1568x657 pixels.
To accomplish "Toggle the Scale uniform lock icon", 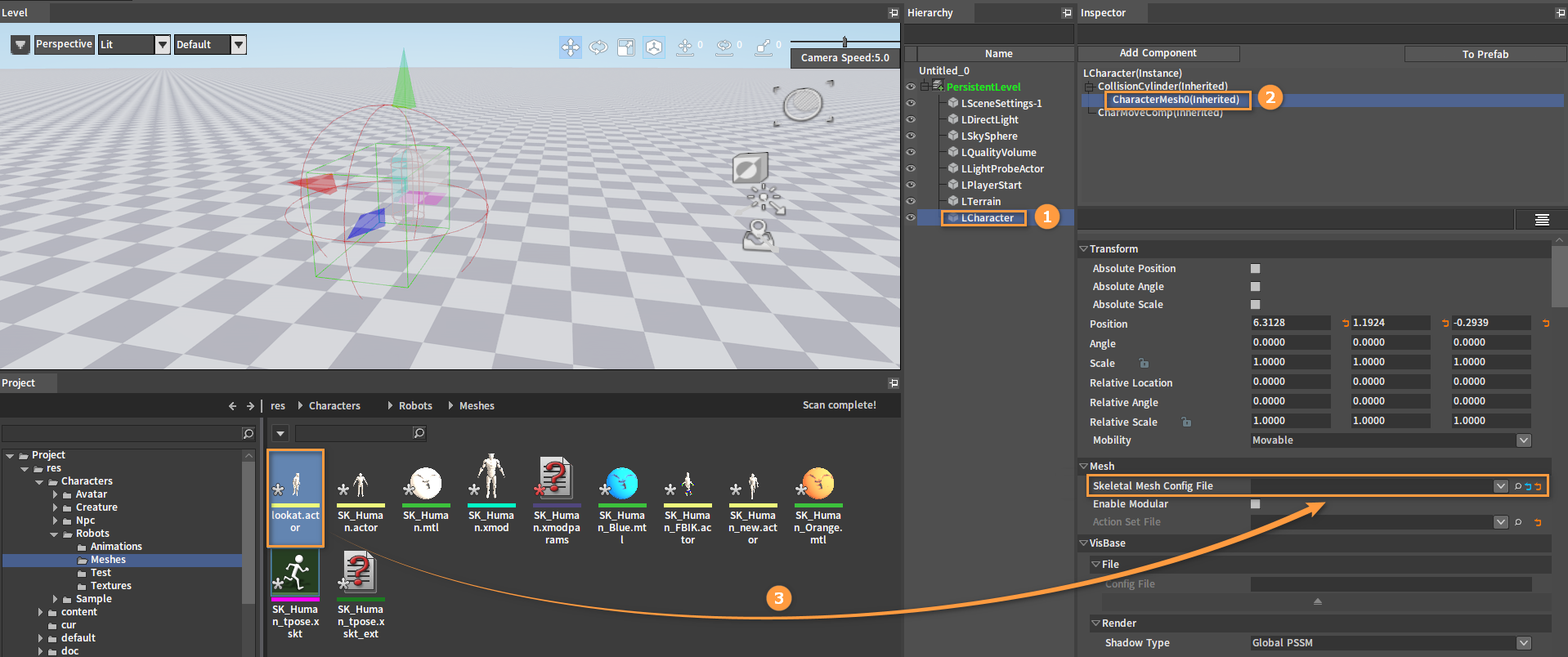I will [x=1144, y=364].
